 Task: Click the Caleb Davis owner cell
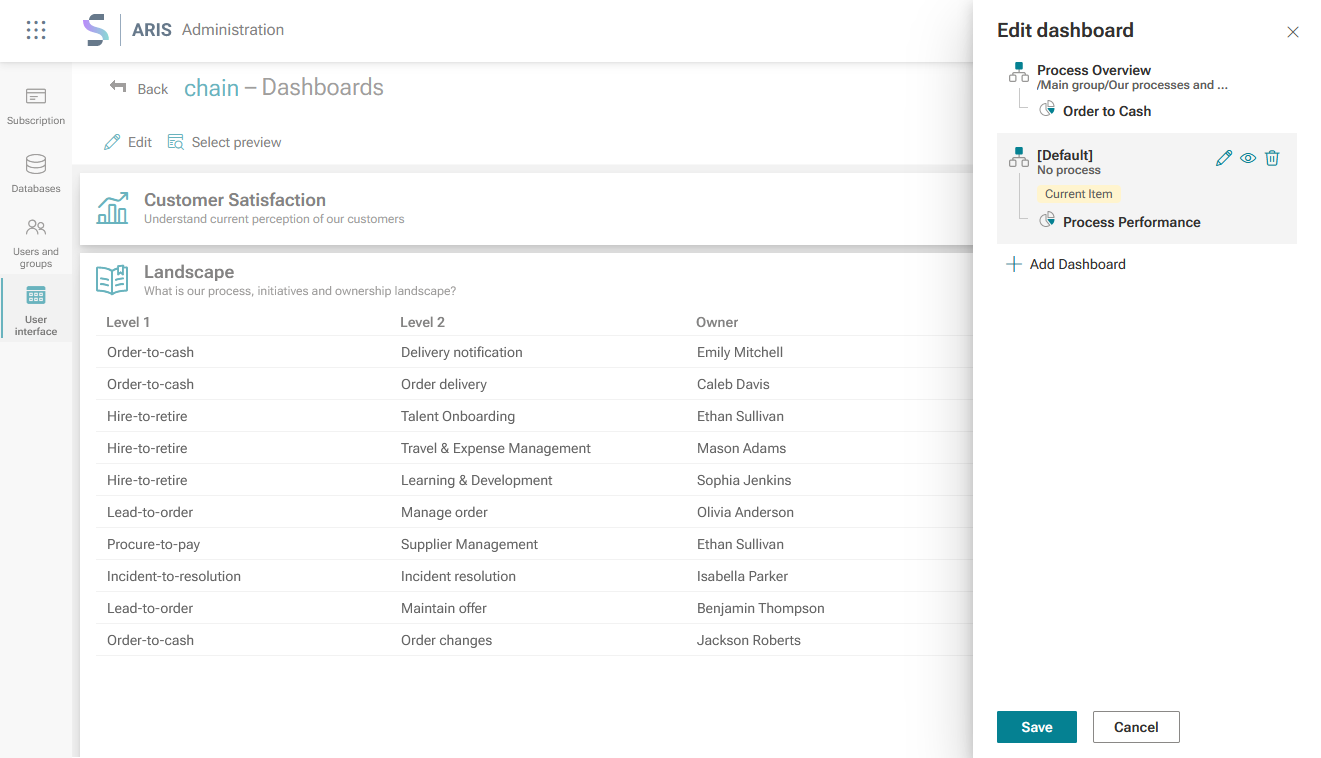(x=733, y=384)
